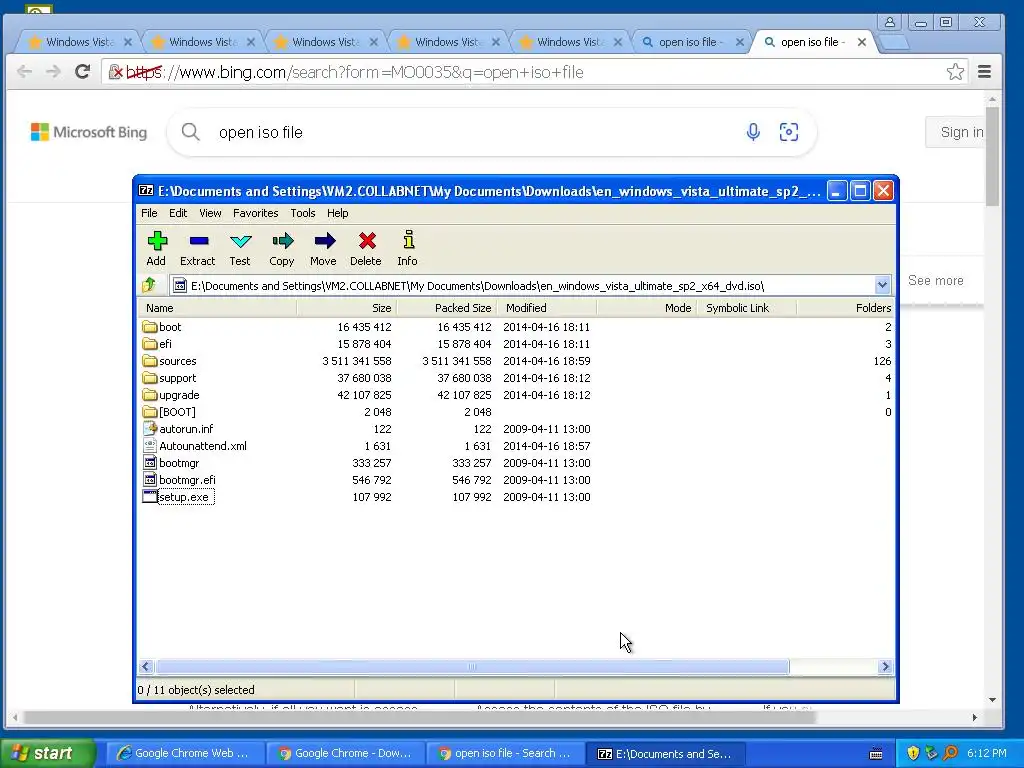Image resolution: width=1024 pixels, height=768 pixels.
Task: Click the Folders column header
Action: click(846, 308)
